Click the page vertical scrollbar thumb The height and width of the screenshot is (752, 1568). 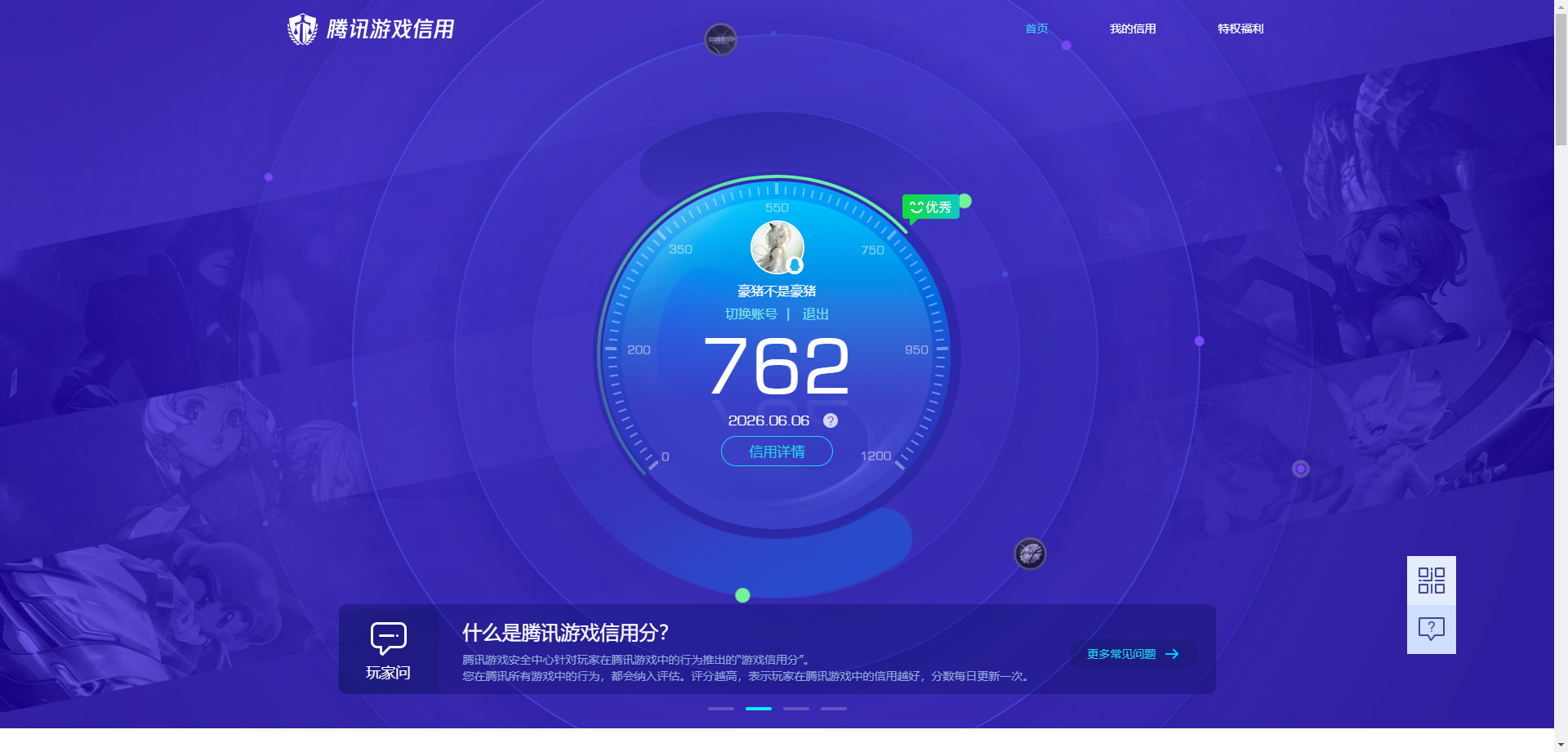pyautogui.click(x=1561, y=80)
